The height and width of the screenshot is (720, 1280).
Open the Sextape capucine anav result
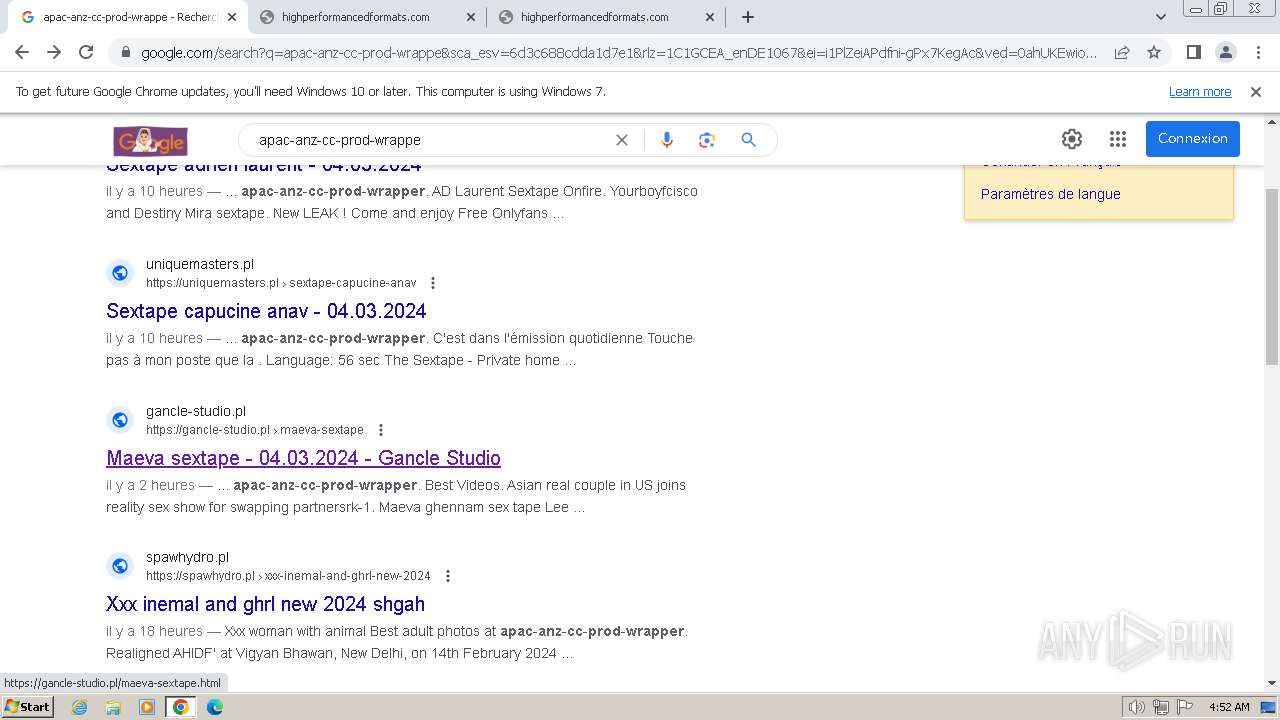(266, 311)
